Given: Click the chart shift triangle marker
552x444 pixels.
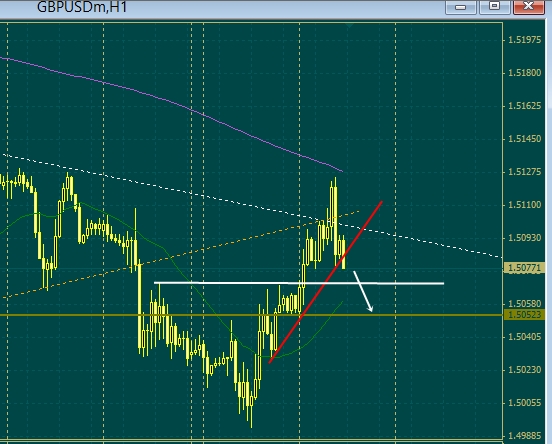Looking at the screenshot, I should coord(350,26).
